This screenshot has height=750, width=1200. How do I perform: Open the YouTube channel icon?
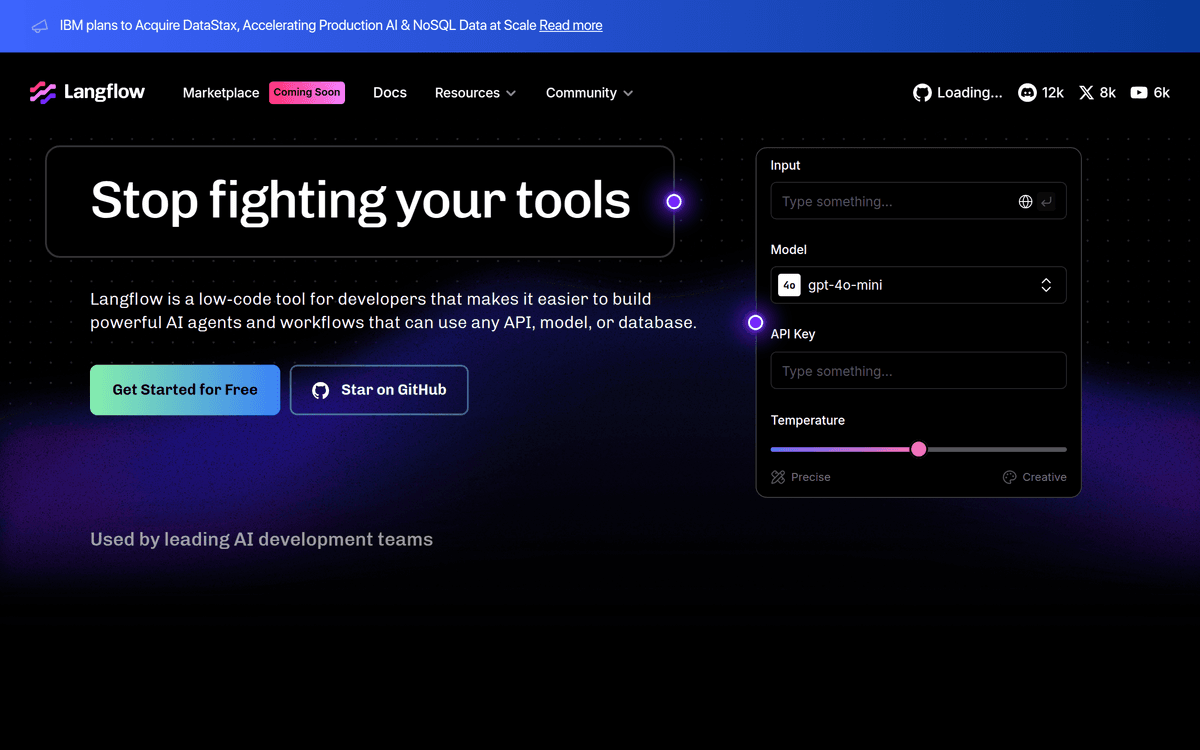1139,93
